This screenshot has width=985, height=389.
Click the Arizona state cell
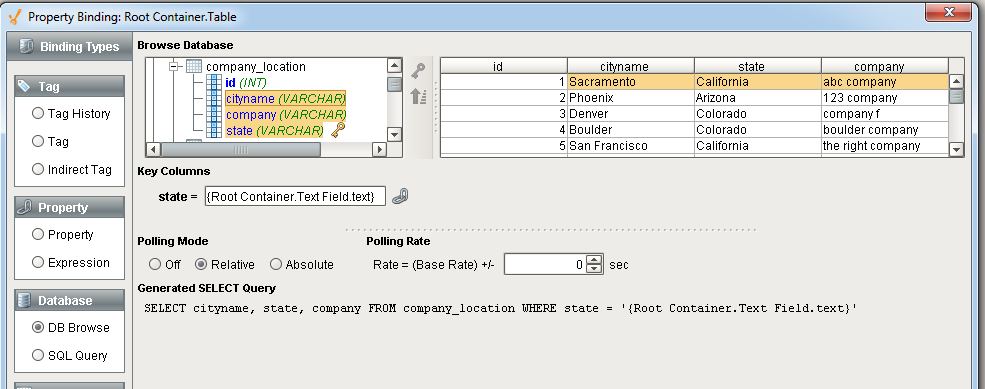tap(758, 98)
